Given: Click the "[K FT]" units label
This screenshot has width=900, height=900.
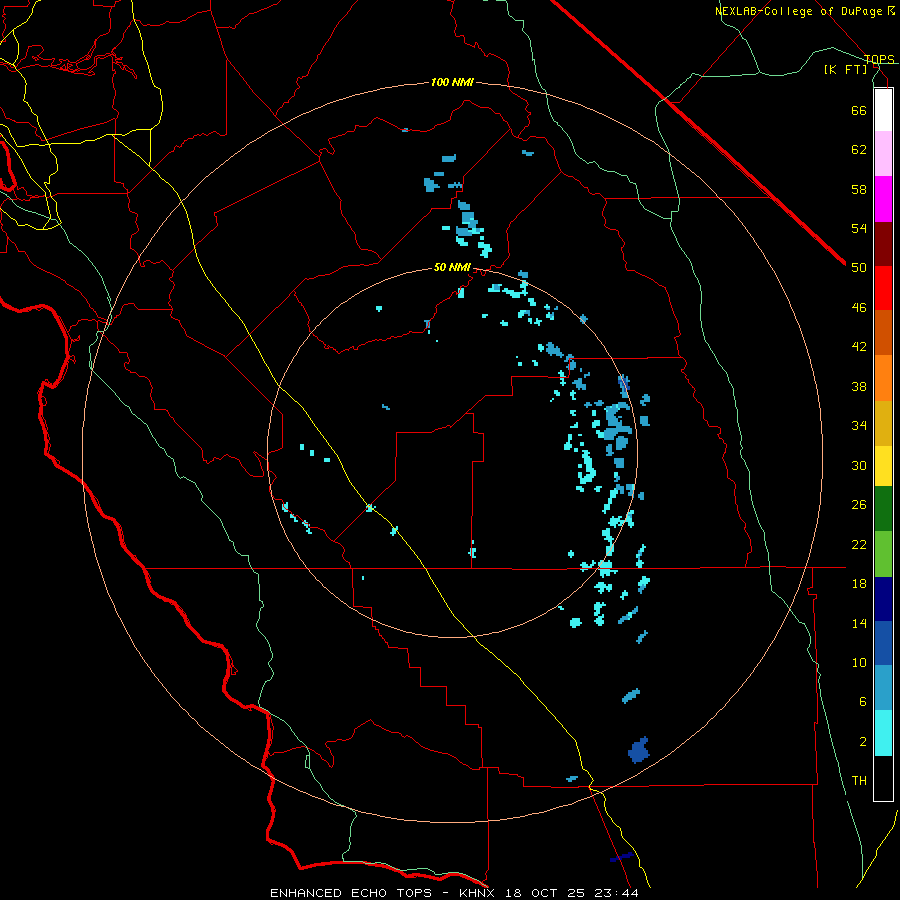Looking at the screenshot, I should [845, 70].
